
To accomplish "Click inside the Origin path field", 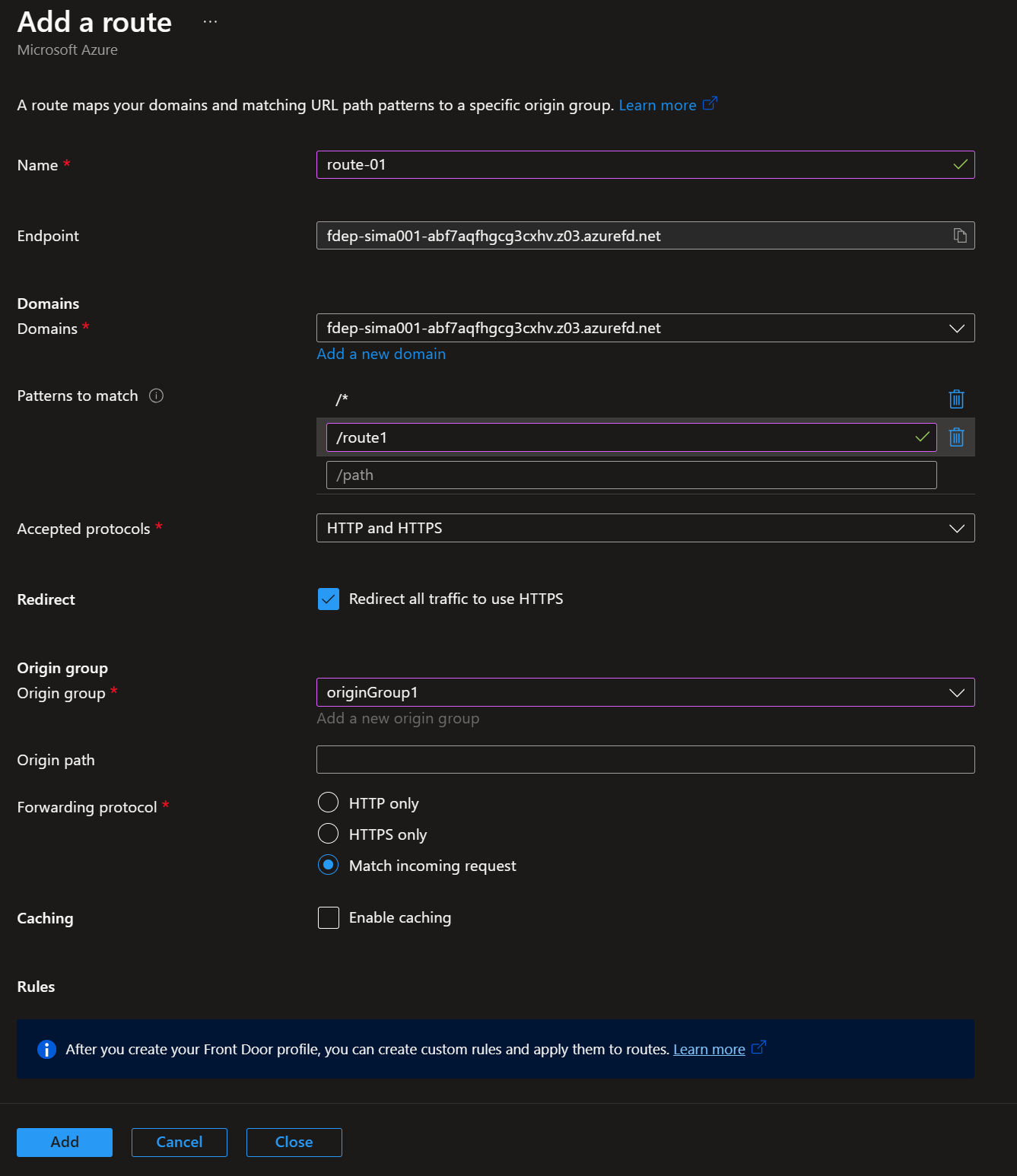I will (x=645, y=759).
